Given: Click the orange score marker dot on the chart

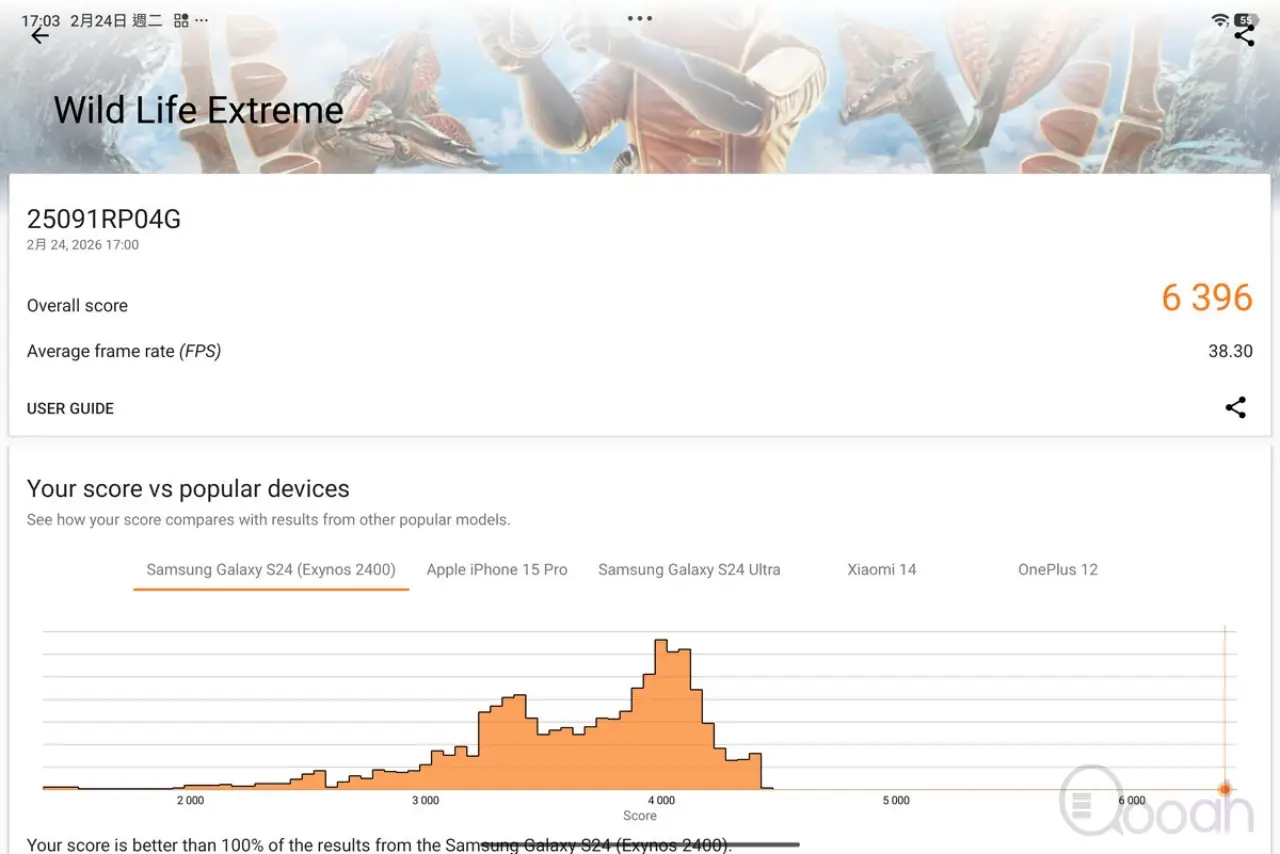Looking at the screenshot, I should pyautogui.click(x=1224, y=789).
